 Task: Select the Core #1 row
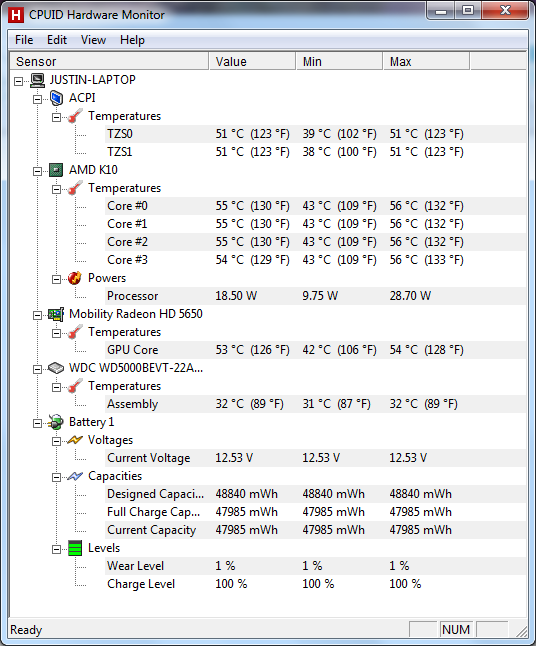pyautogui.click(x=315, y=224)
